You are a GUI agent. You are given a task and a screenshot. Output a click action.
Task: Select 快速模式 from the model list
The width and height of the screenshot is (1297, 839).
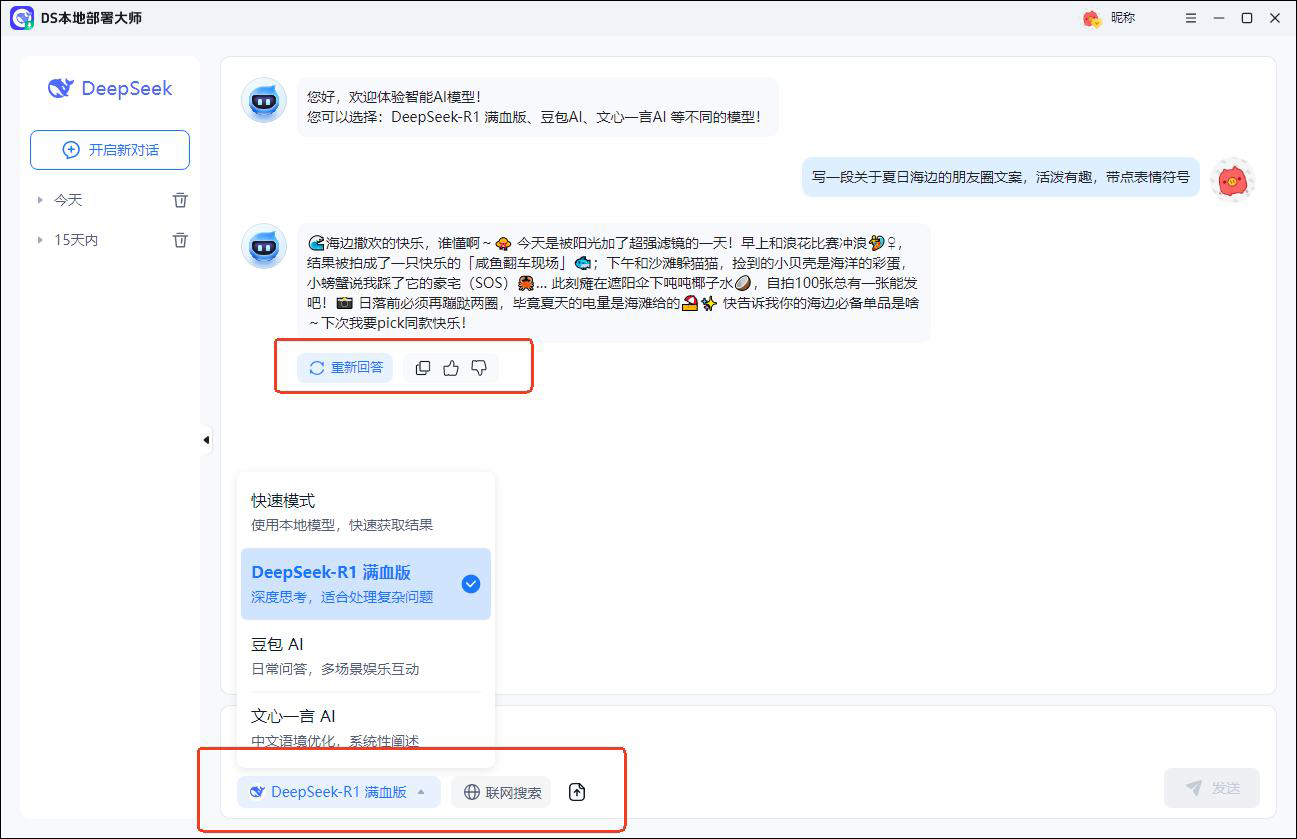tap(366, 511)
